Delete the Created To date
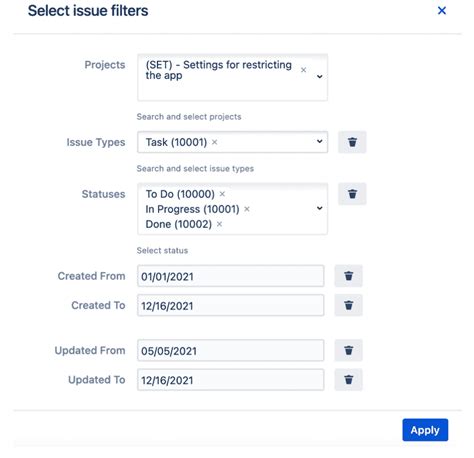Image resolution: width=474 pixels, height=458 pixels. click(348, 305)
